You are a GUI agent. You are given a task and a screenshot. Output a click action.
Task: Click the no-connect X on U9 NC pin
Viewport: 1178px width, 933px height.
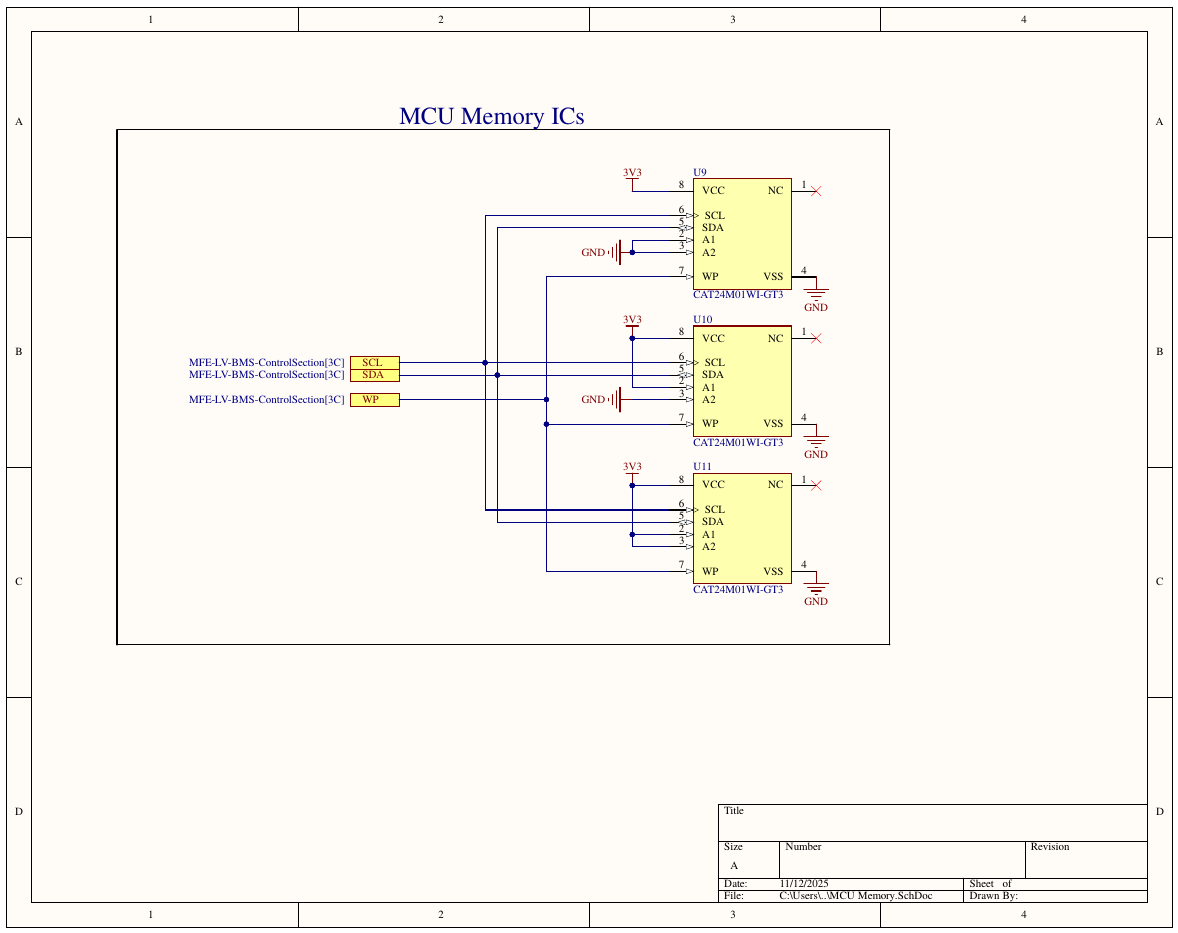pos(817,192)
